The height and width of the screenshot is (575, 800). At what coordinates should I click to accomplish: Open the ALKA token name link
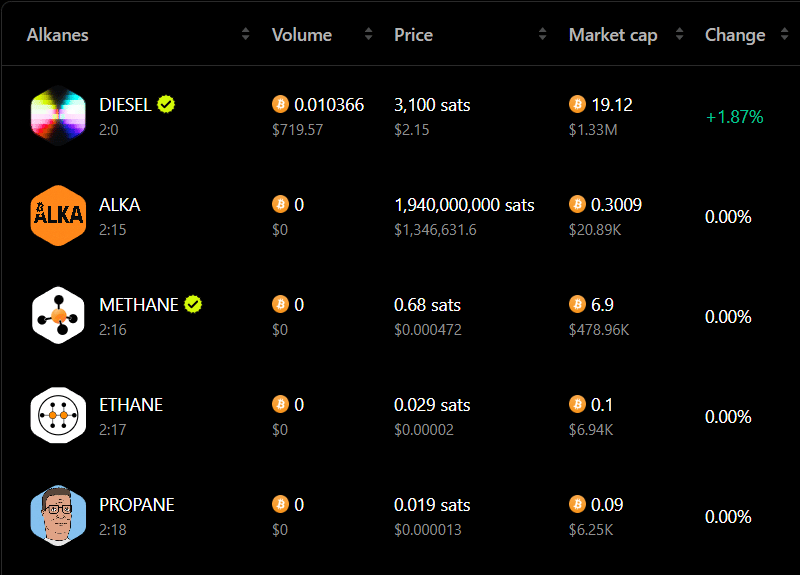[x=120, y=205]
